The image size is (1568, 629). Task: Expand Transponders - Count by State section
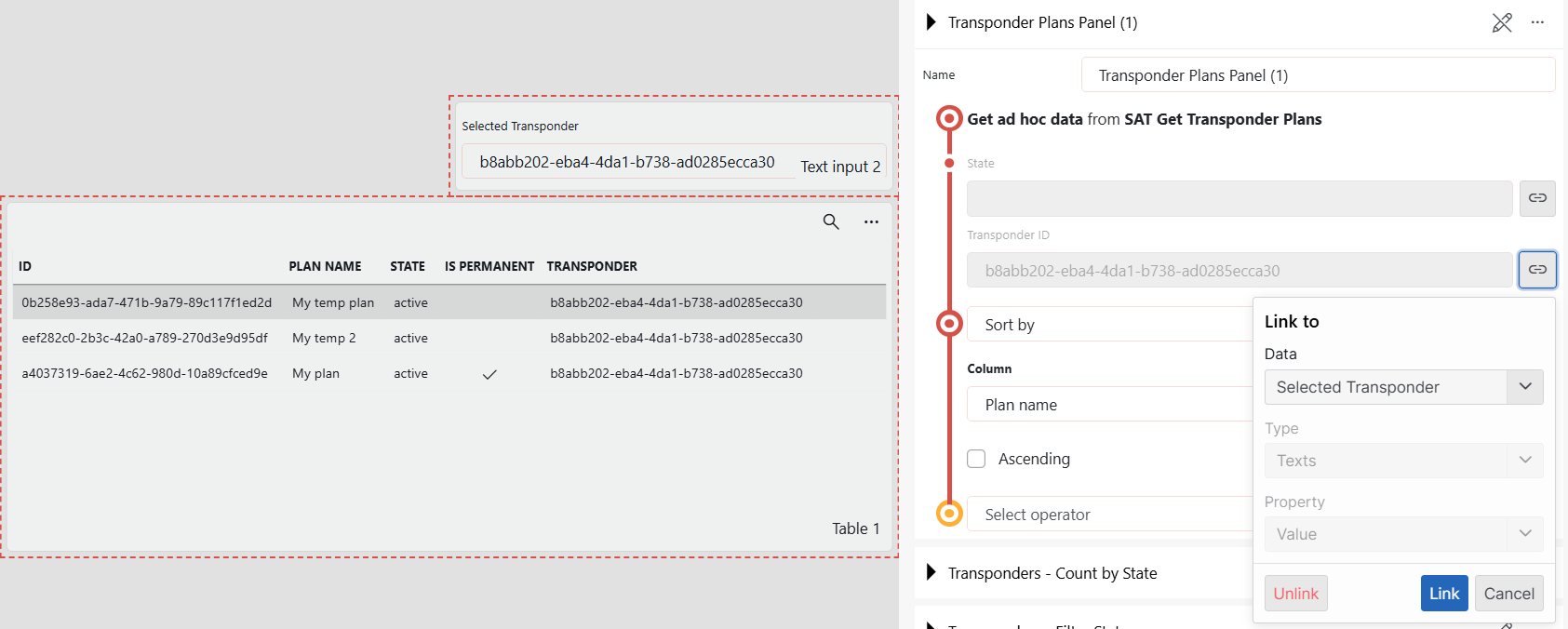[x=931, y=573]
